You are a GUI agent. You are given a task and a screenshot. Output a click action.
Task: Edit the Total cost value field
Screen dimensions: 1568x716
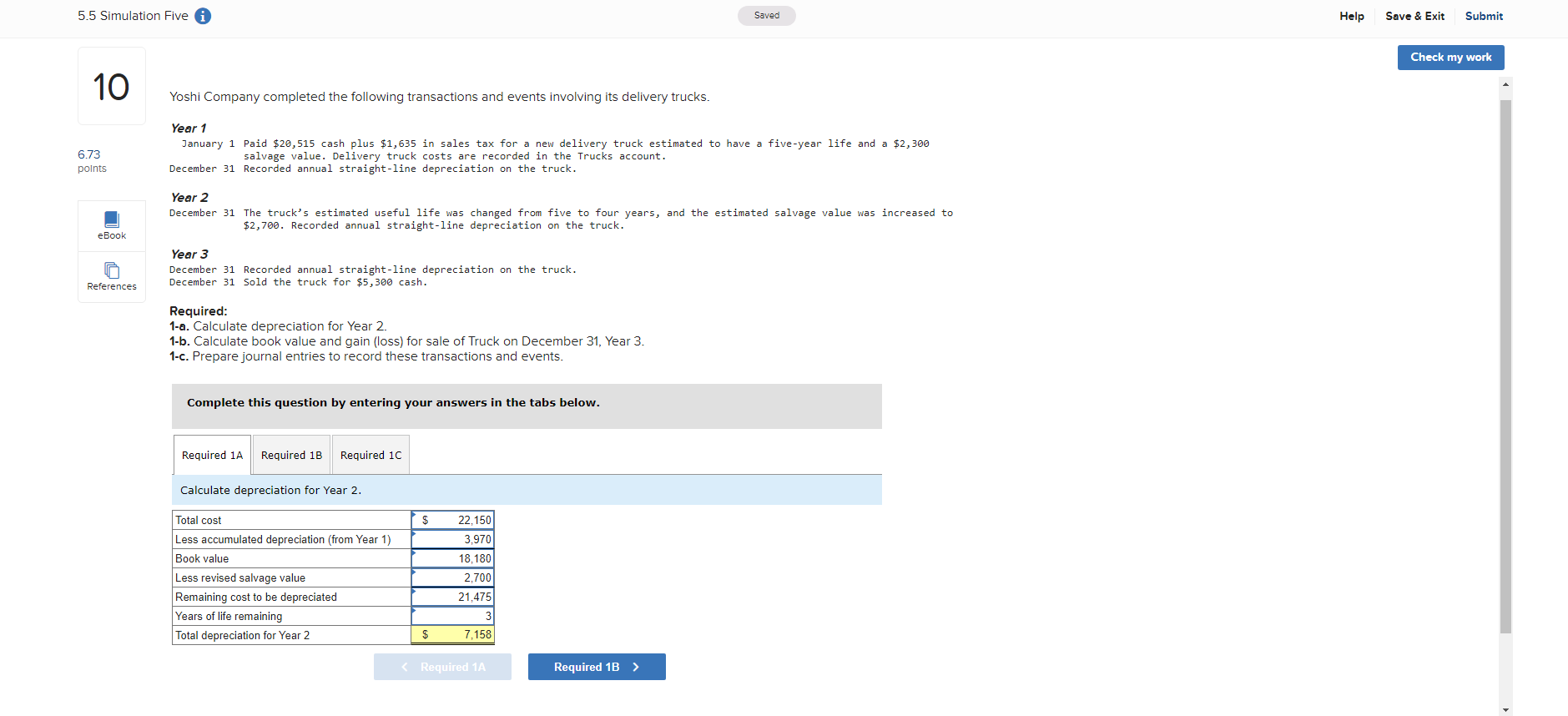pos(452,520)
